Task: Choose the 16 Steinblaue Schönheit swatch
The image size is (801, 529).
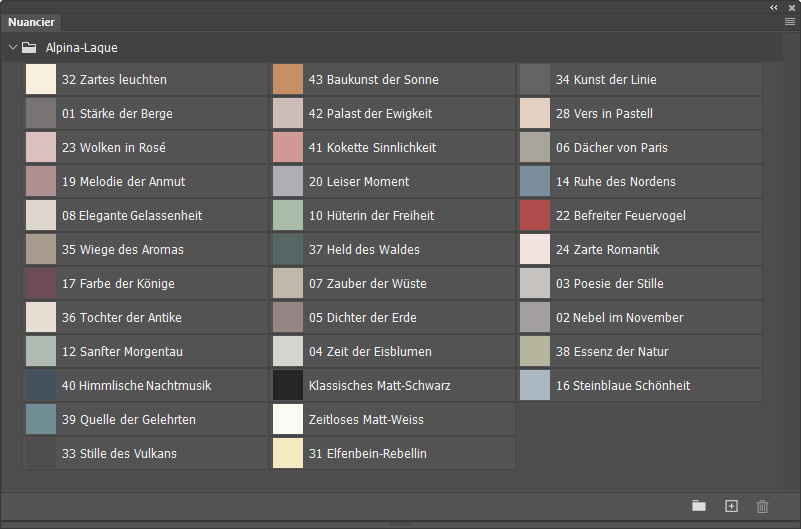Action: click(535, 385)
